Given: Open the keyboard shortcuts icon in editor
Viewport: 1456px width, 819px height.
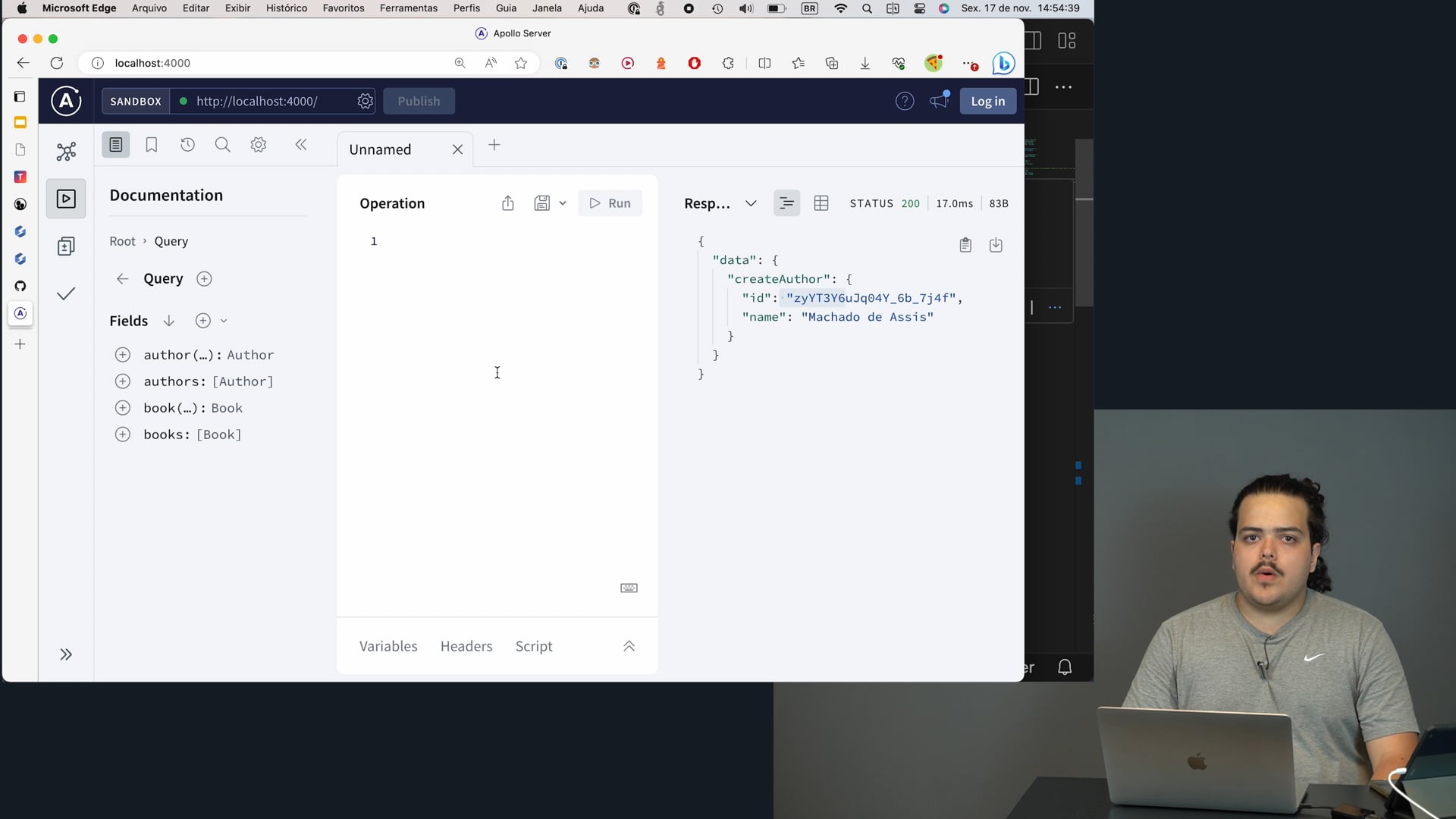Looking at the screenshot, I should pos(629,588).
